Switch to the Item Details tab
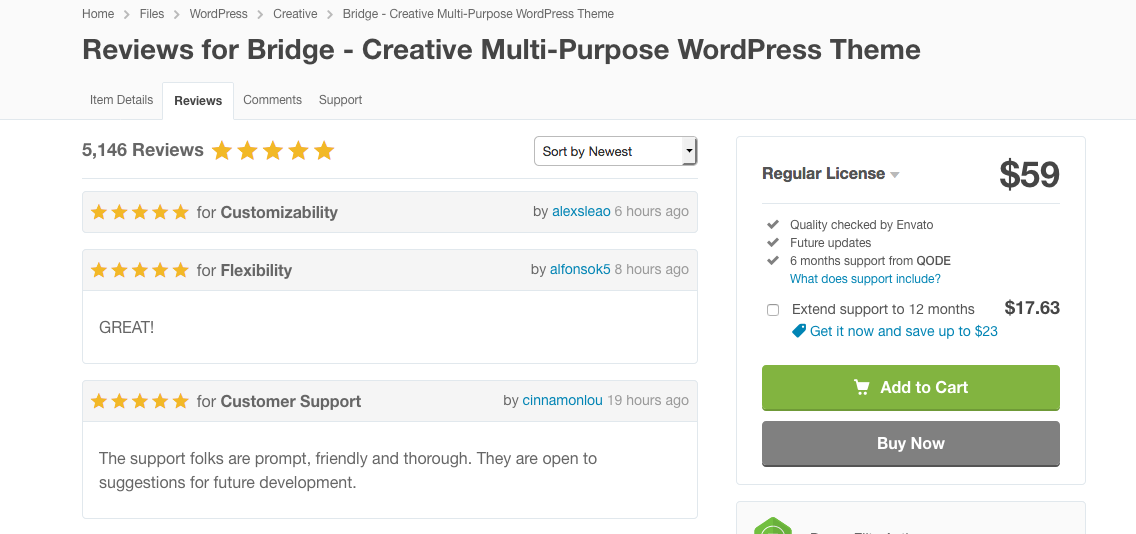 pyautogui.click(x=122, y=100)
